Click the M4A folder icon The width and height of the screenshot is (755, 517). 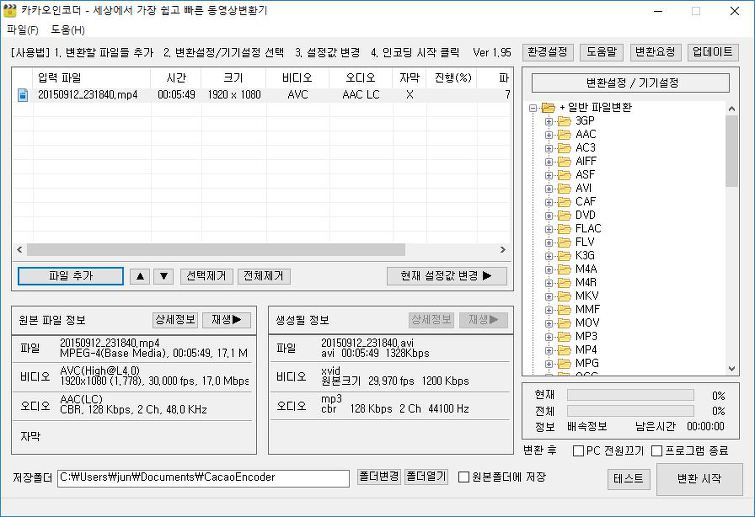pos(564,269)
